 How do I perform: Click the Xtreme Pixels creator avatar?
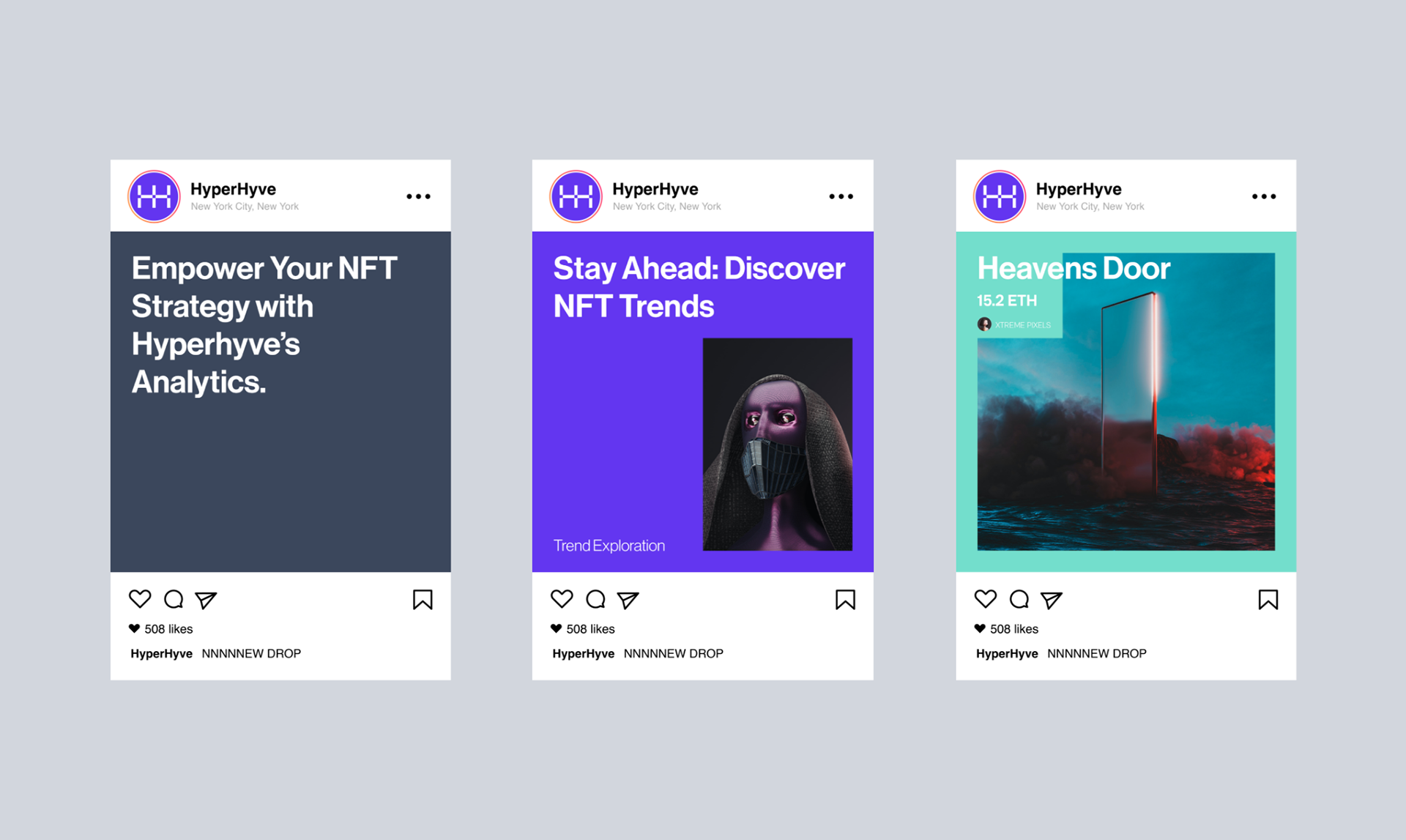pyautogui.click(x=984, y=324)
